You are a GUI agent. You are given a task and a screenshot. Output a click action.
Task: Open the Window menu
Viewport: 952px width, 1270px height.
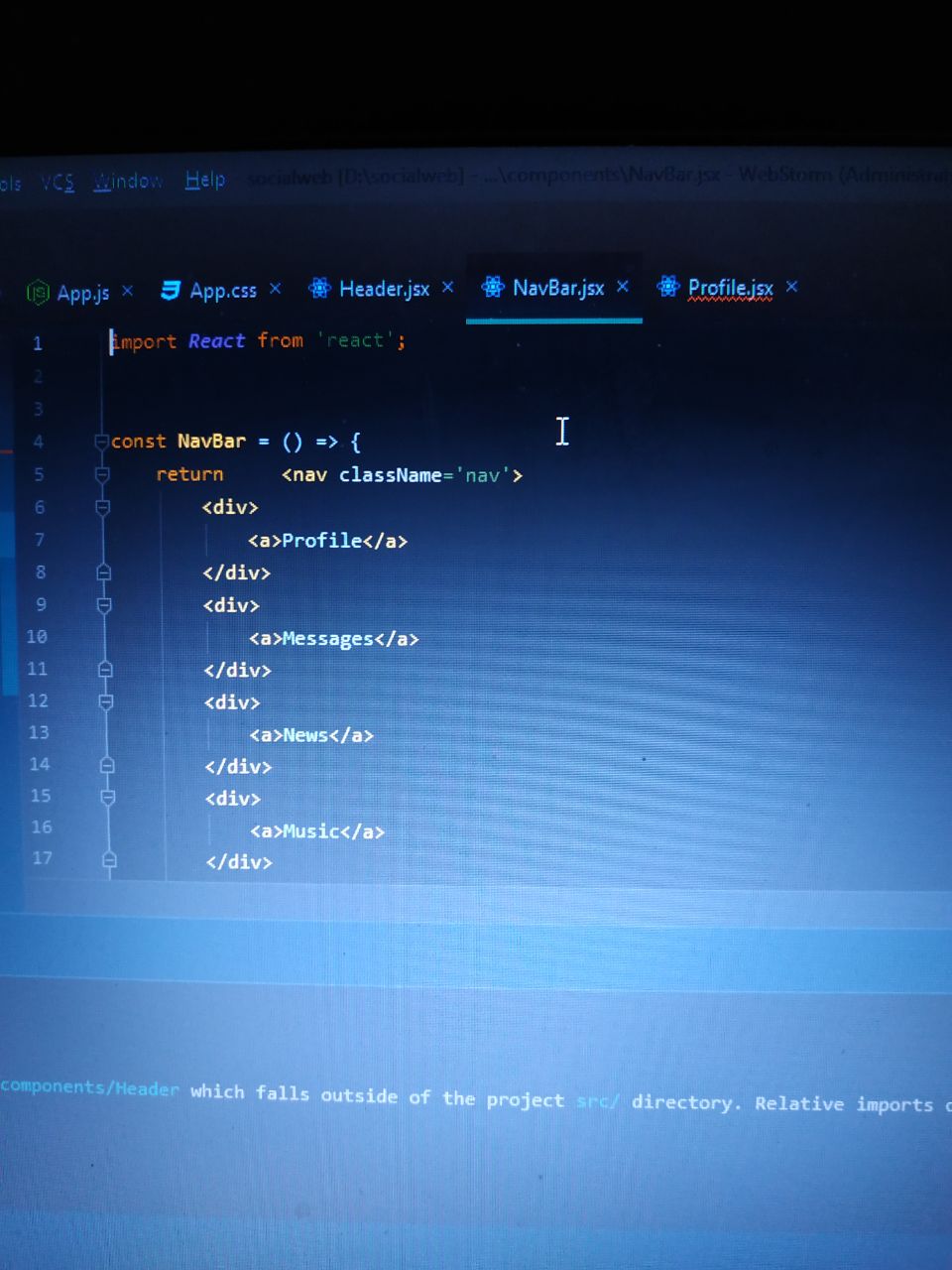[128, 181]
